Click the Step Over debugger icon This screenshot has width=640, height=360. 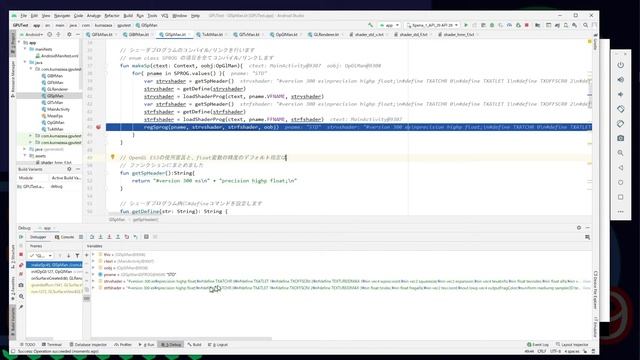pos(92,237)
